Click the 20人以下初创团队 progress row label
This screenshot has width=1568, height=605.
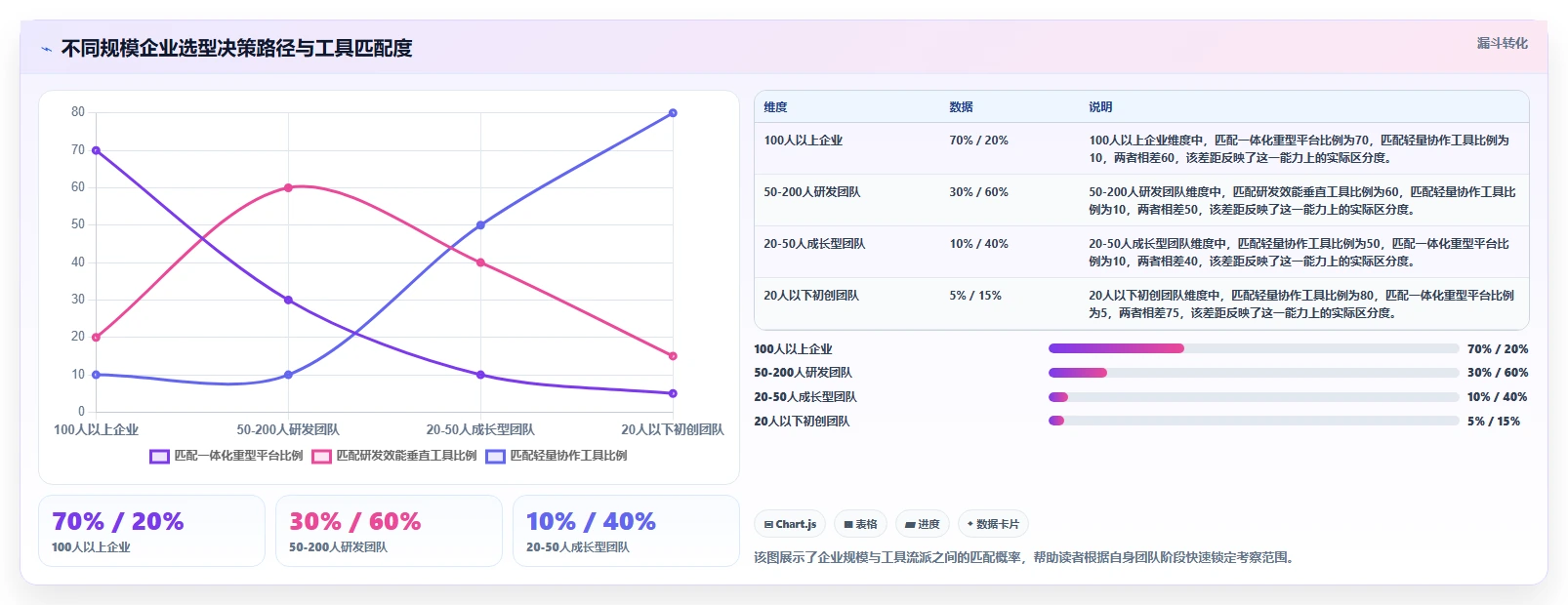[x=802, y=422]
